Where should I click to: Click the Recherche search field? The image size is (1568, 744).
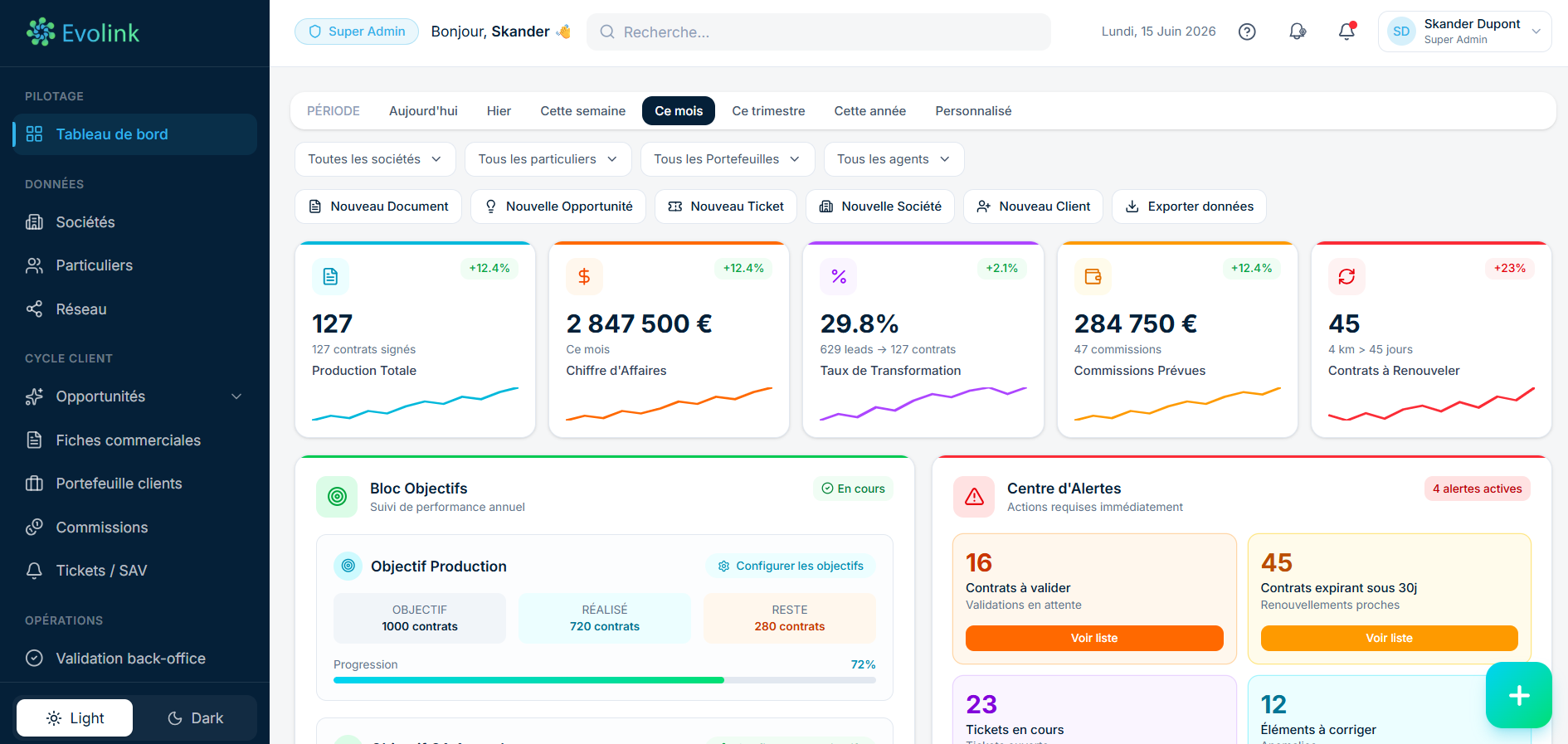[x=819, y=32]
